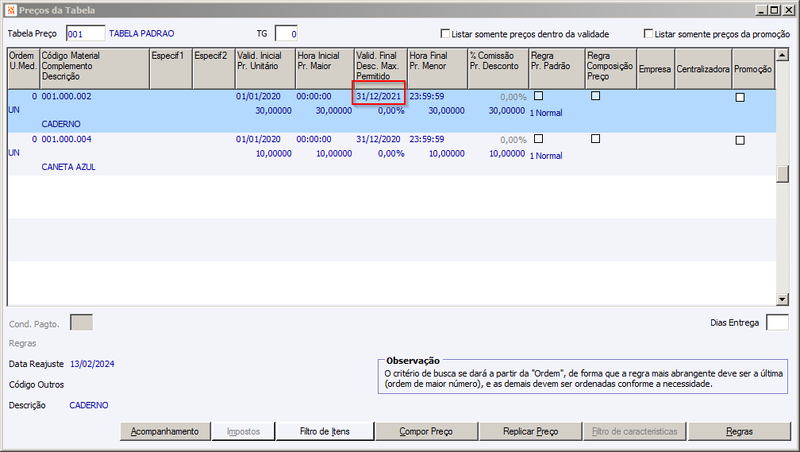Image resolution: width=800 pixels, height=452 pixels.
Task: Tick the Promoção checkbox for CADERNO row
Action: point(740,97)
